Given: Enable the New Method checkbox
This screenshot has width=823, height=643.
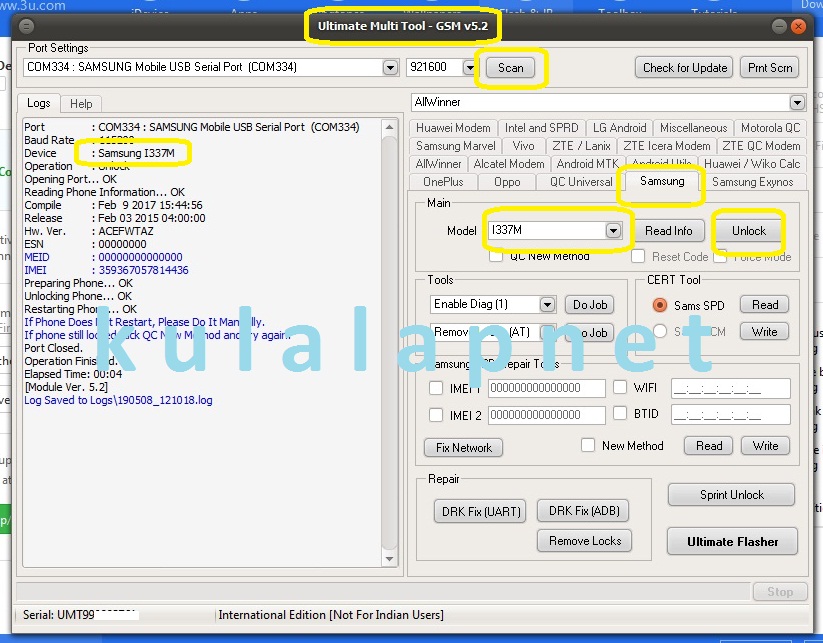Looking at the screenshot, I should [x=588, y=446].
